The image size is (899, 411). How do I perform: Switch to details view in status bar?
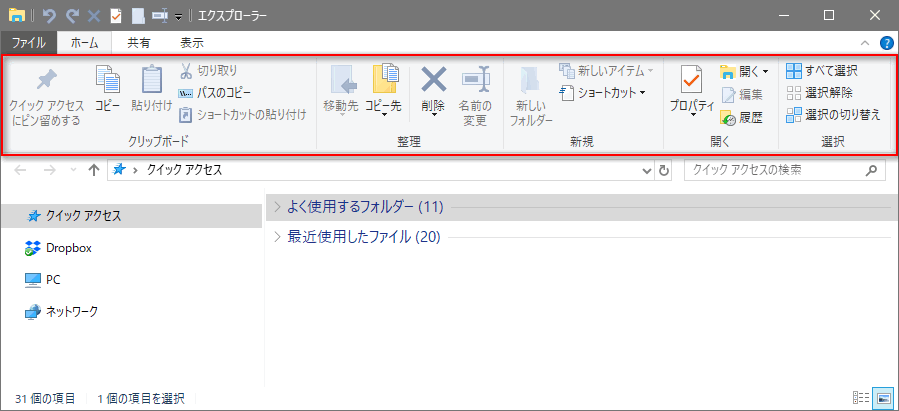click(x=861, y=398)
